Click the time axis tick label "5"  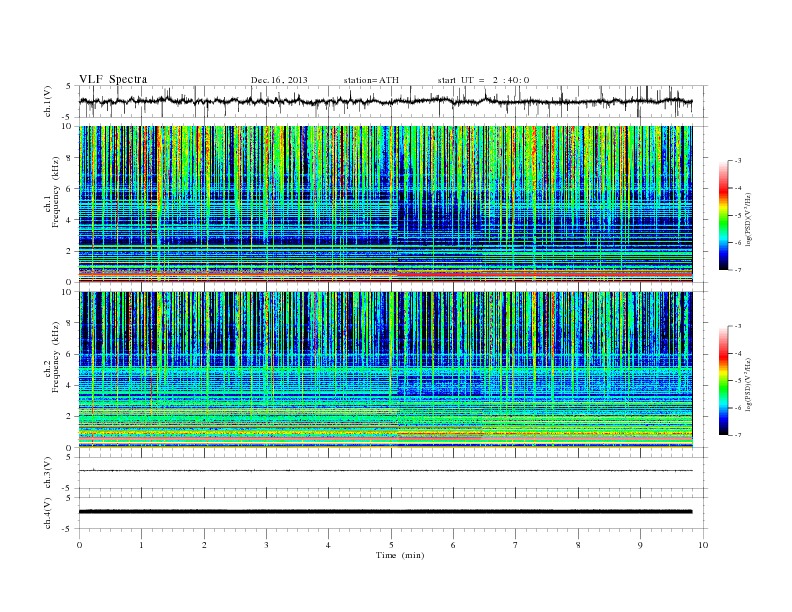point(391,545)
